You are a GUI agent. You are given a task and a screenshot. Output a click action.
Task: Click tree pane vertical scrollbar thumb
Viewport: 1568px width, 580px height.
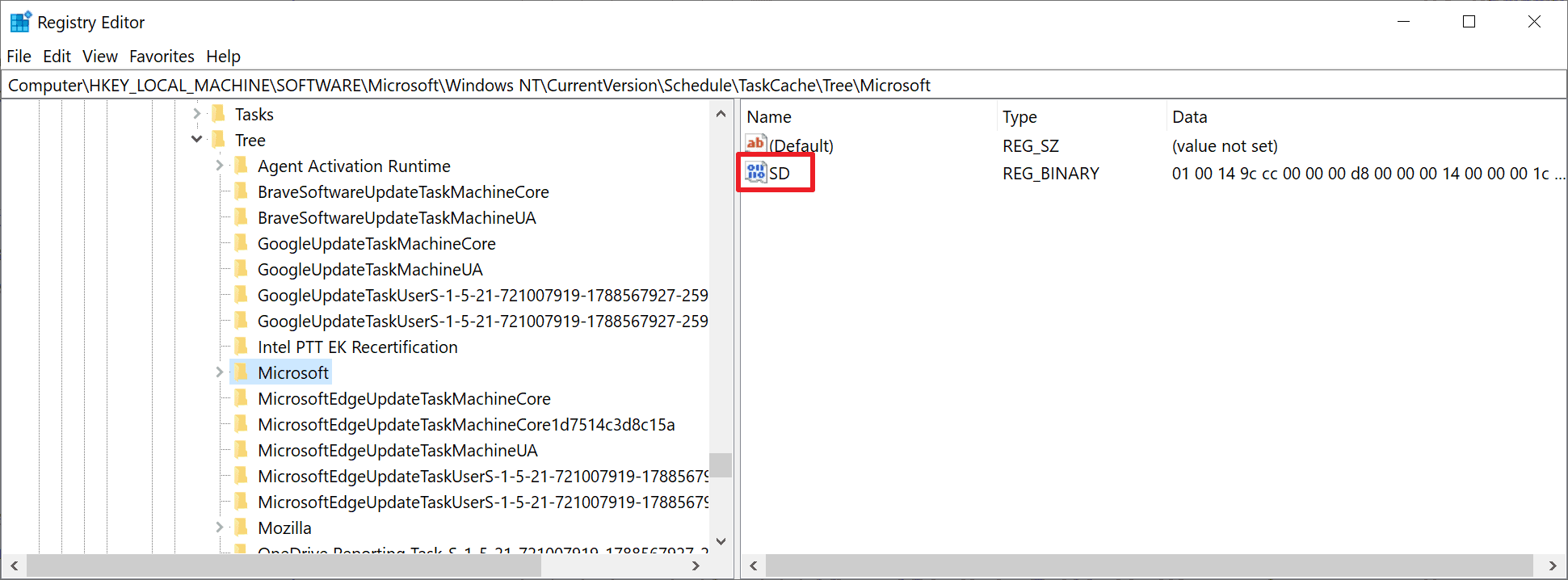point(721,465)
